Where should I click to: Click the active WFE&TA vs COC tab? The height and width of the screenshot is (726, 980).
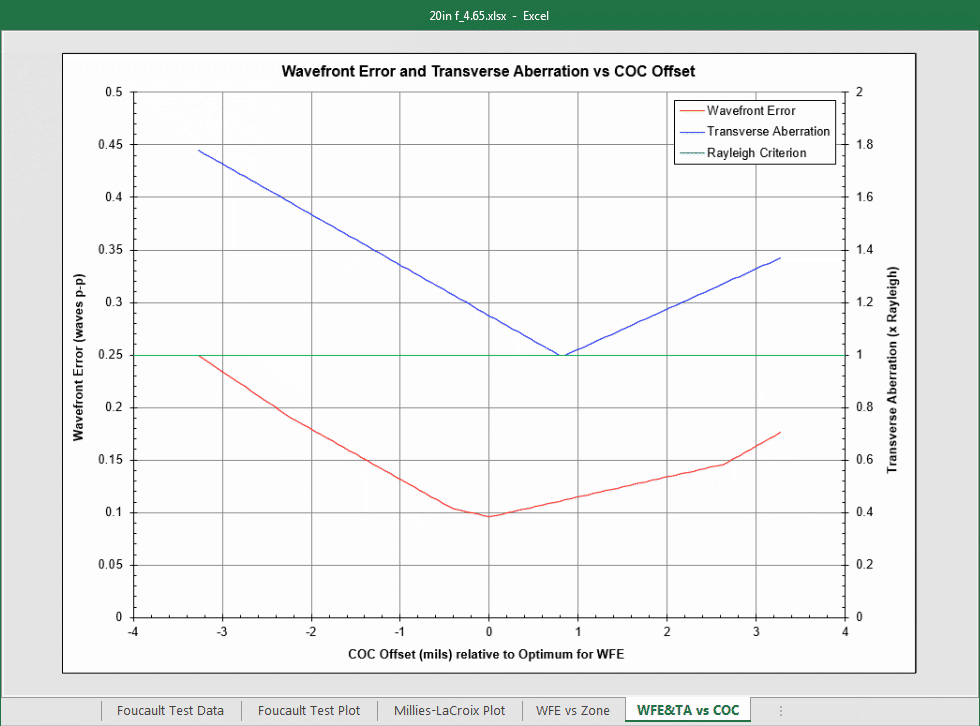click(688, 710)
